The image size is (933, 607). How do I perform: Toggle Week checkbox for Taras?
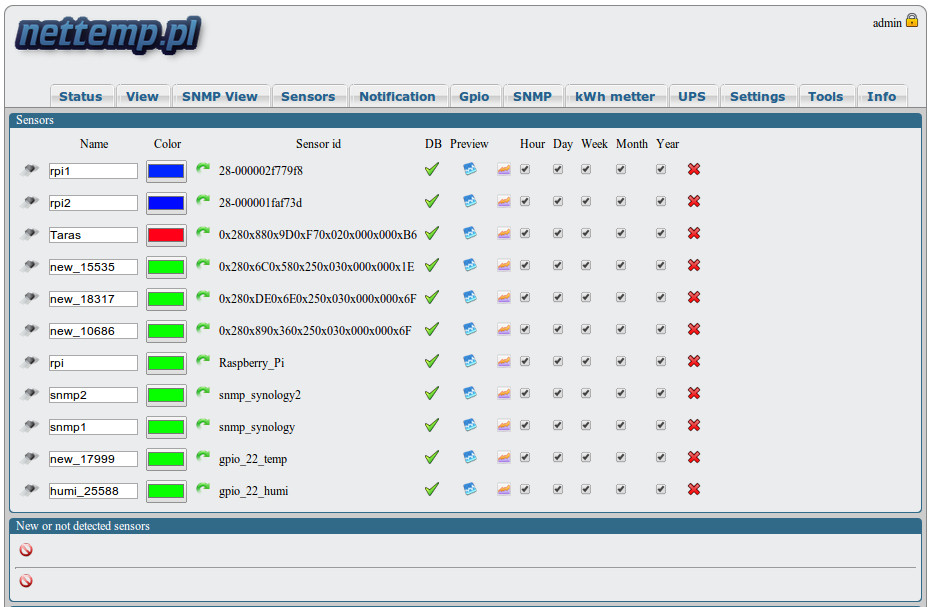click(x=586, y=233)
